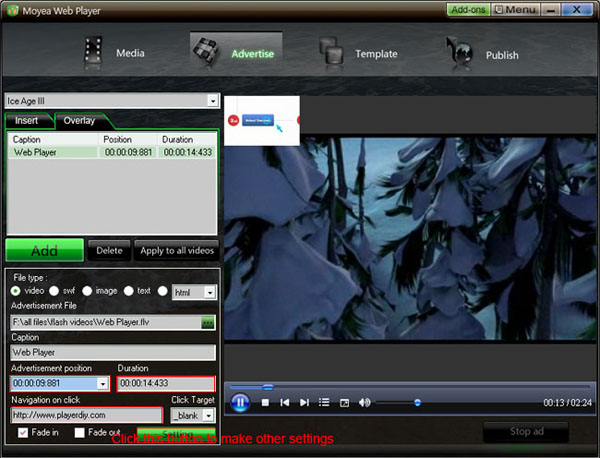Switch to the Overlay tab

pyautogui.click(x=79, y=121)
